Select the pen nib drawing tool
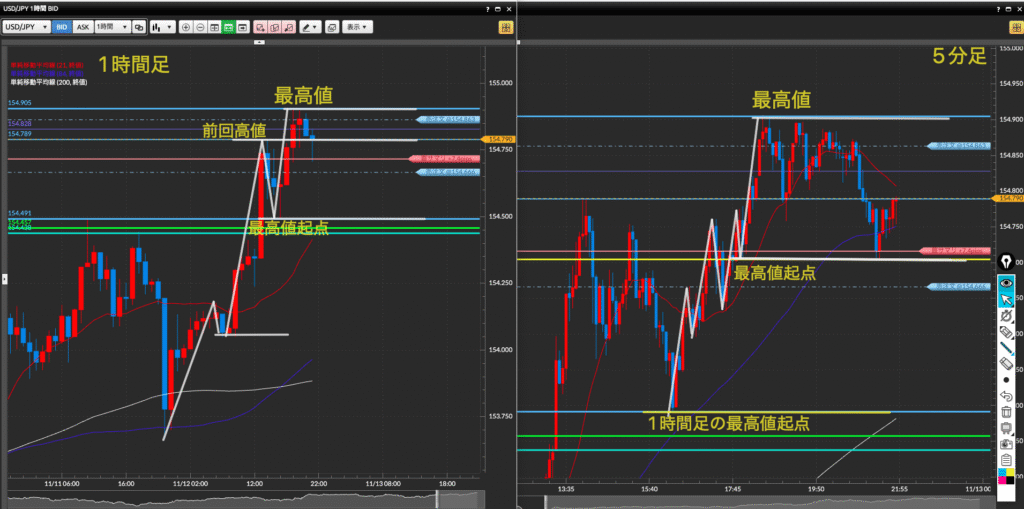 pos(1007,264)
